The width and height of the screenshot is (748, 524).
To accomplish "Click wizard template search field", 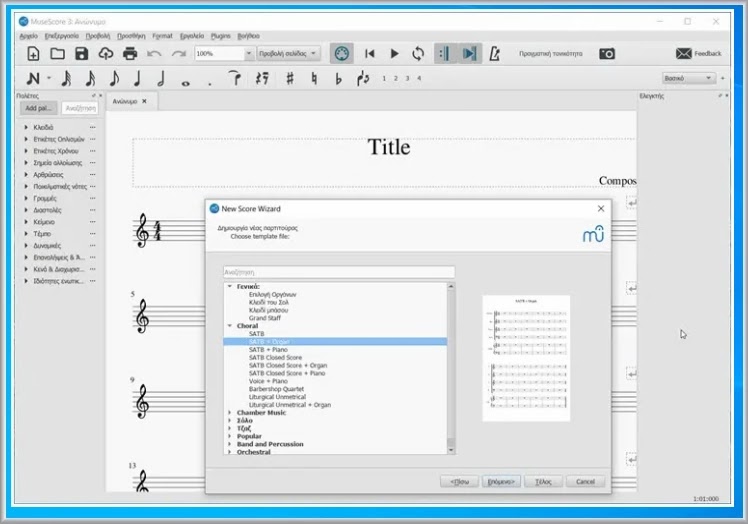I will click(x=339, y=272).
